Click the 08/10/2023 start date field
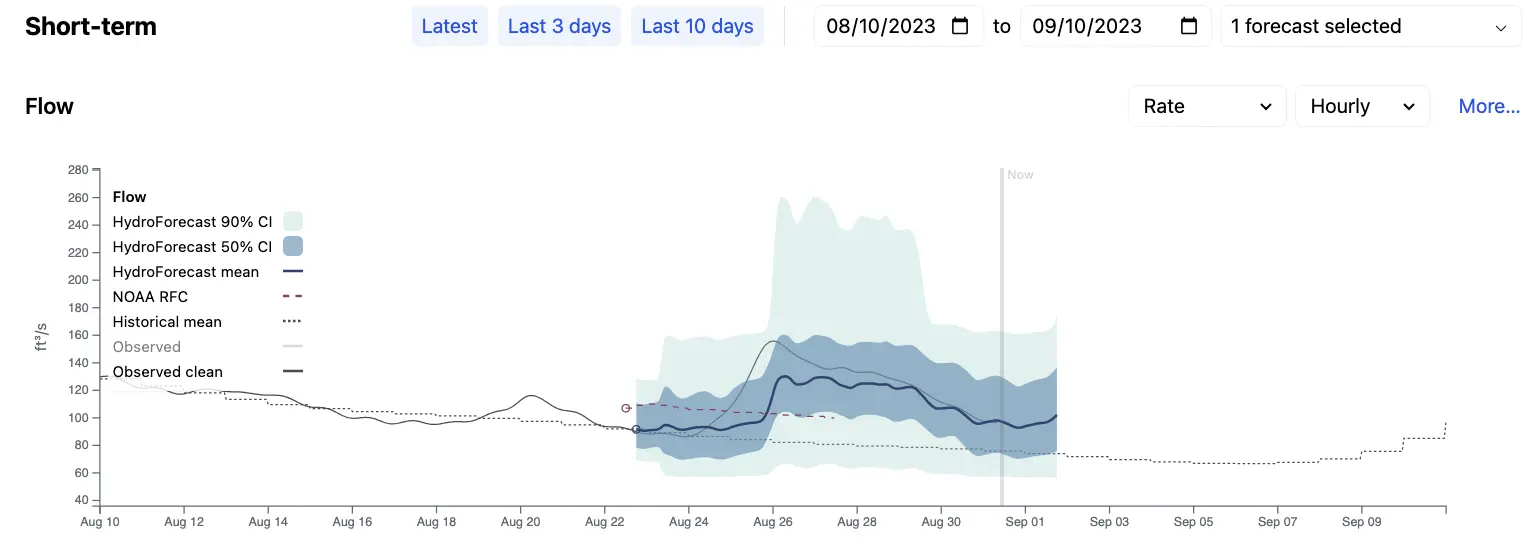The width and height of the screenshot is (1527, 552). pos(898,26)
